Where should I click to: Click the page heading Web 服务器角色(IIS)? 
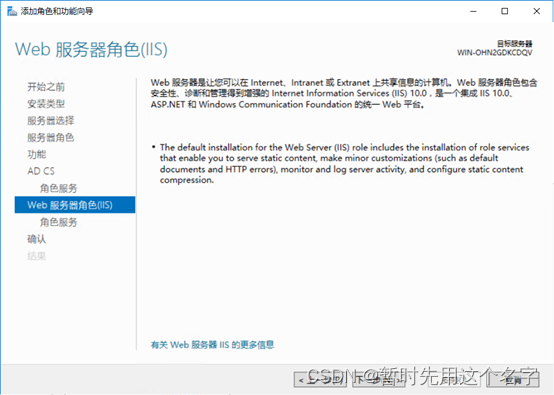coord(91,49)
